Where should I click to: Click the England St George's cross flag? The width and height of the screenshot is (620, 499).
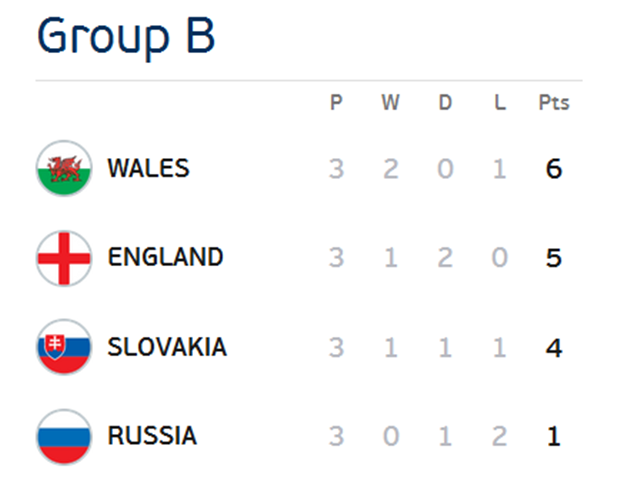pos(64,258)
